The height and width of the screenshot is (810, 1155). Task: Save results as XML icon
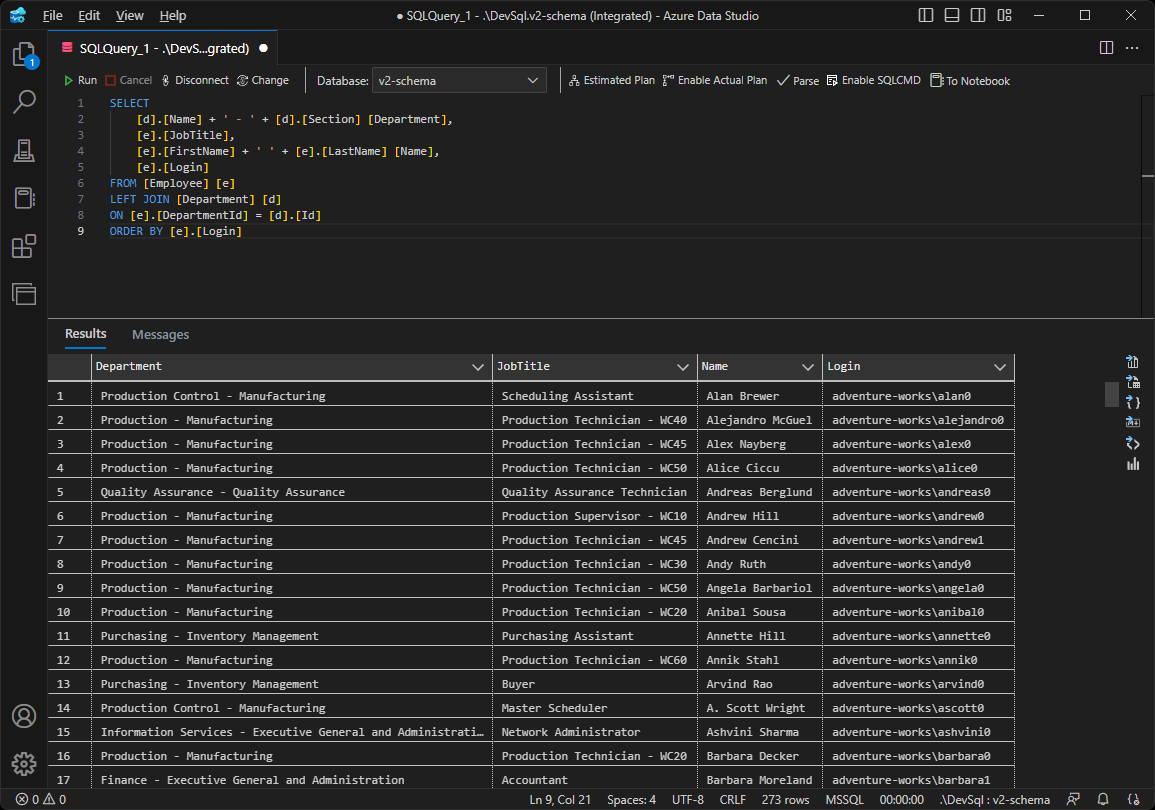pyautogui.click(x=1133, y=443)
